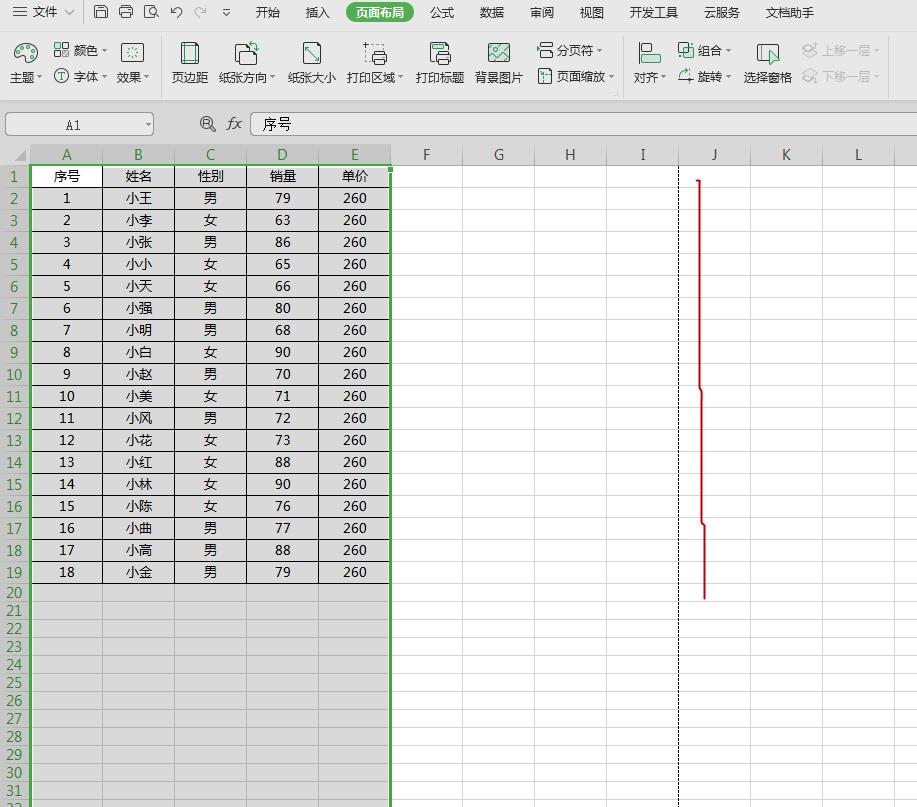The width and height of the screenshot is (917, 807).
Task: Click the cell containing 小强
Action: pyautogui.click(x=139, y=308)
